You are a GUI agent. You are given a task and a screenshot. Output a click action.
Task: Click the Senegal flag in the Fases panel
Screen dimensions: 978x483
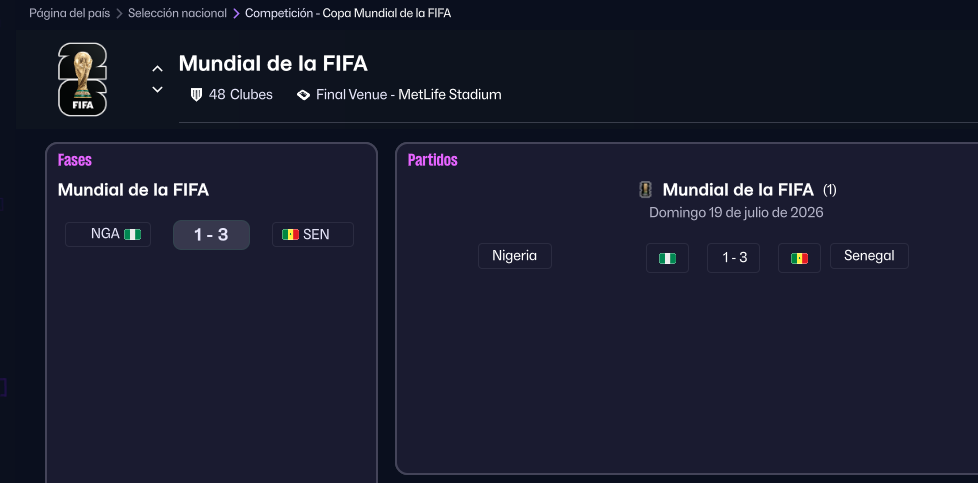[291, 234]
